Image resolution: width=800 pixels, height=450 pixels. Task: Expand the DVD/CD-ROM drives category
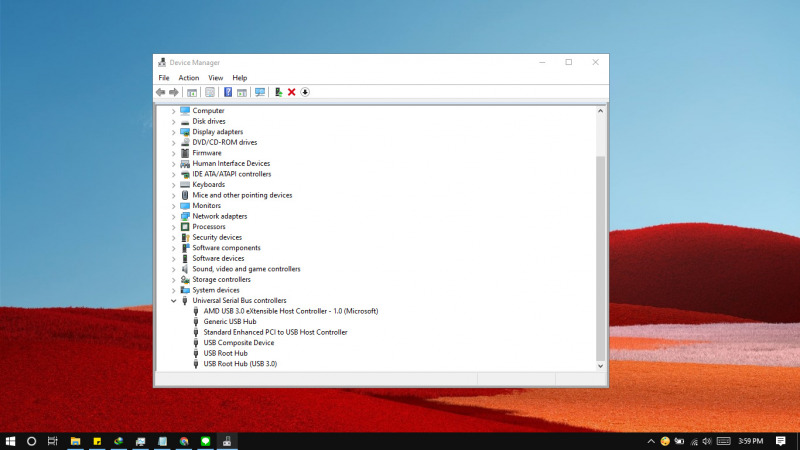tap(173, 142)
